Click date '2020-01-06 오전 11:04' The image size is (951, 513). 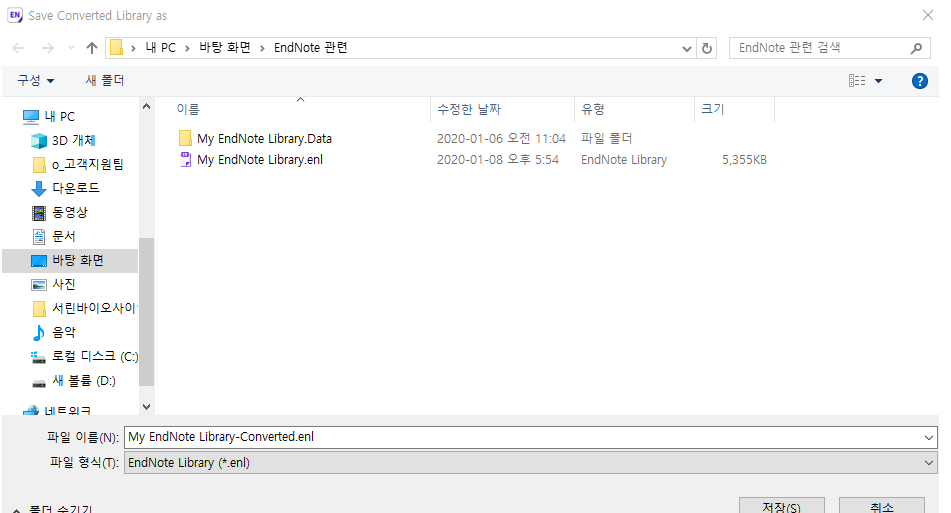coord(502,139)
